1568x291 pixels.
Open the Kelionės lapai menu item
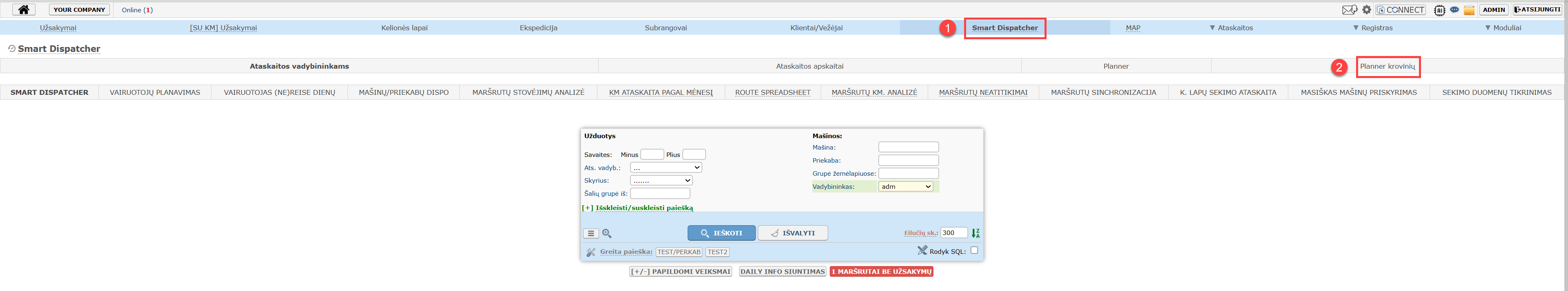click(x=404, y=28)
